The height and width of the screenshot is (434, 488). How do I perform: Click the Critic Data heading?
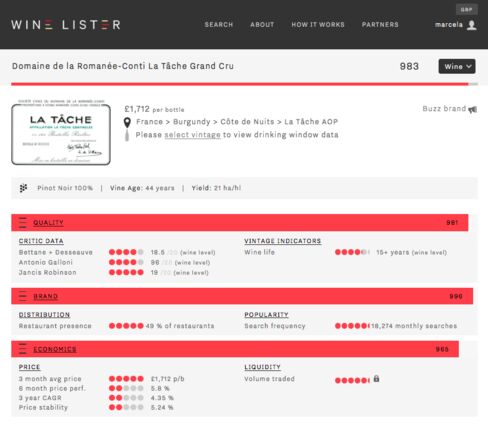[41, 241]
